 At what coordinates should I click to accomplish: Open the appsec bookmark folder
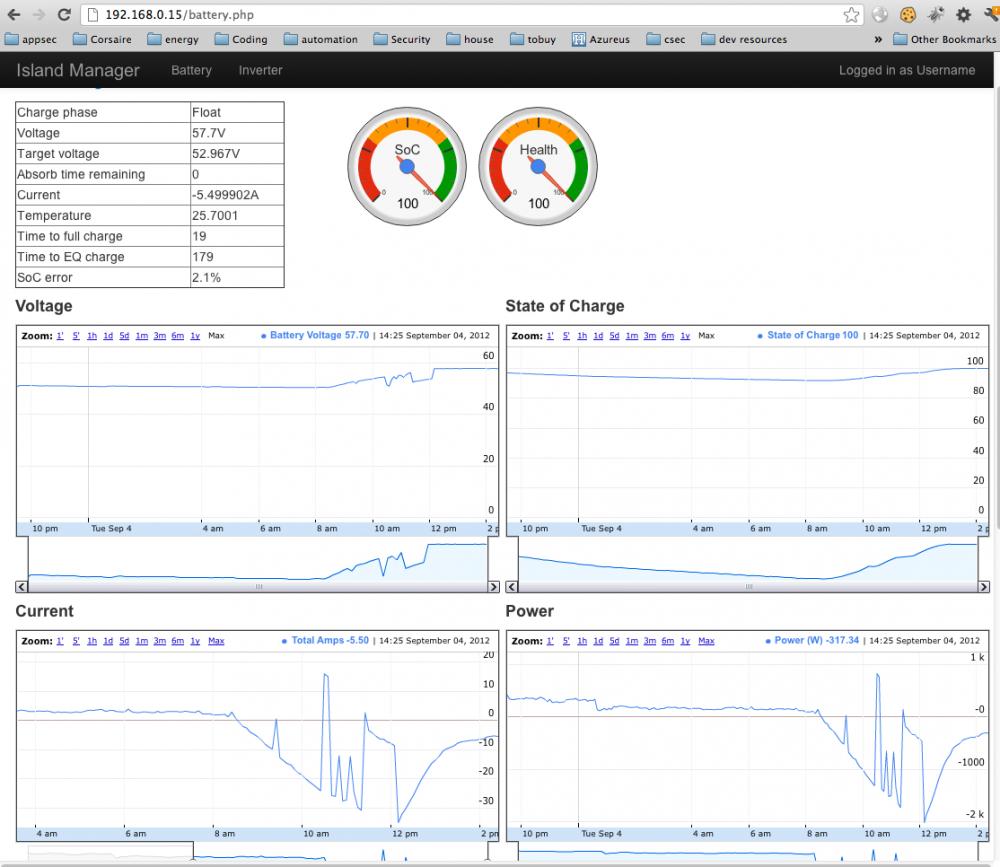pos(31,39)
